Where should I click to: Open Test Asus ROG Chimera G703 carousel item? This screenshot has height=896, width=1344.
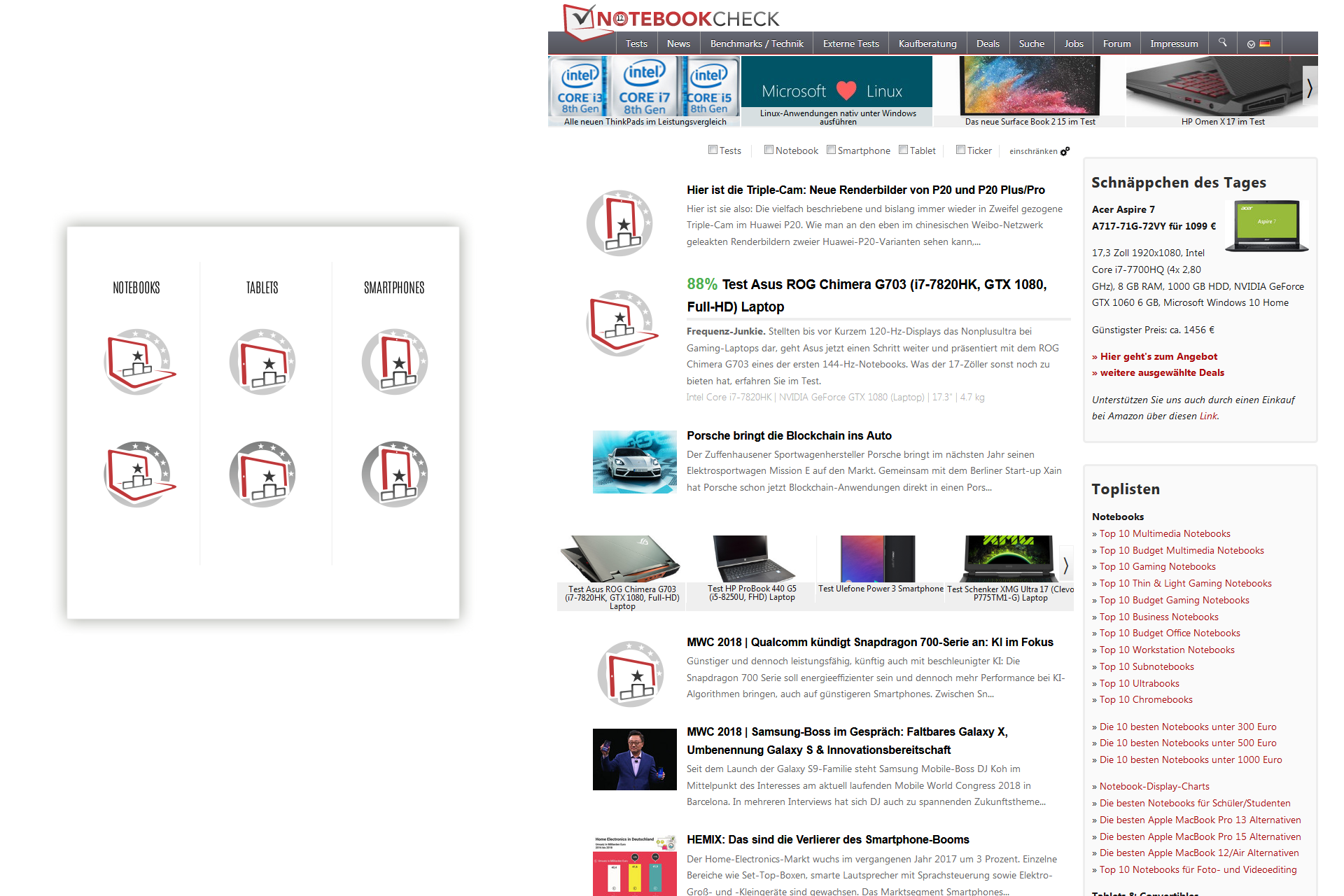coord(622,573)
